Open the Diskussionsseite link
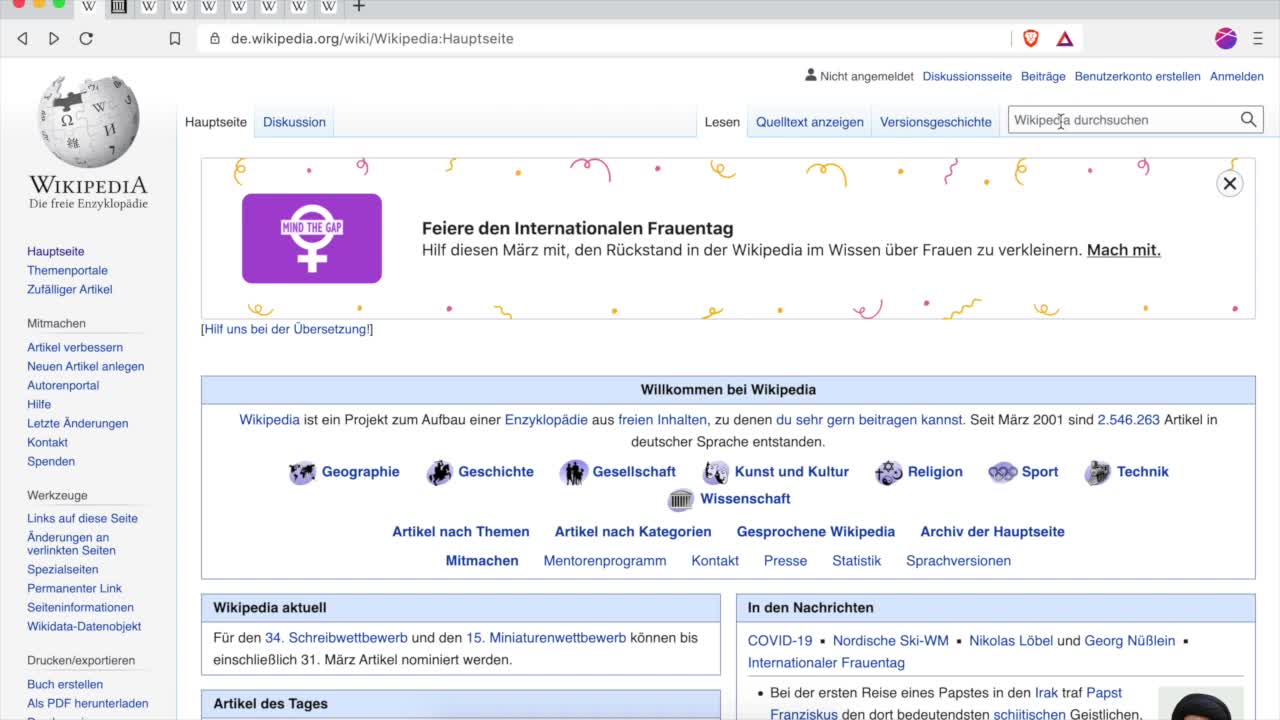Image resolution: width=1280 pixels, height=720 pixels. pos(967,76)
